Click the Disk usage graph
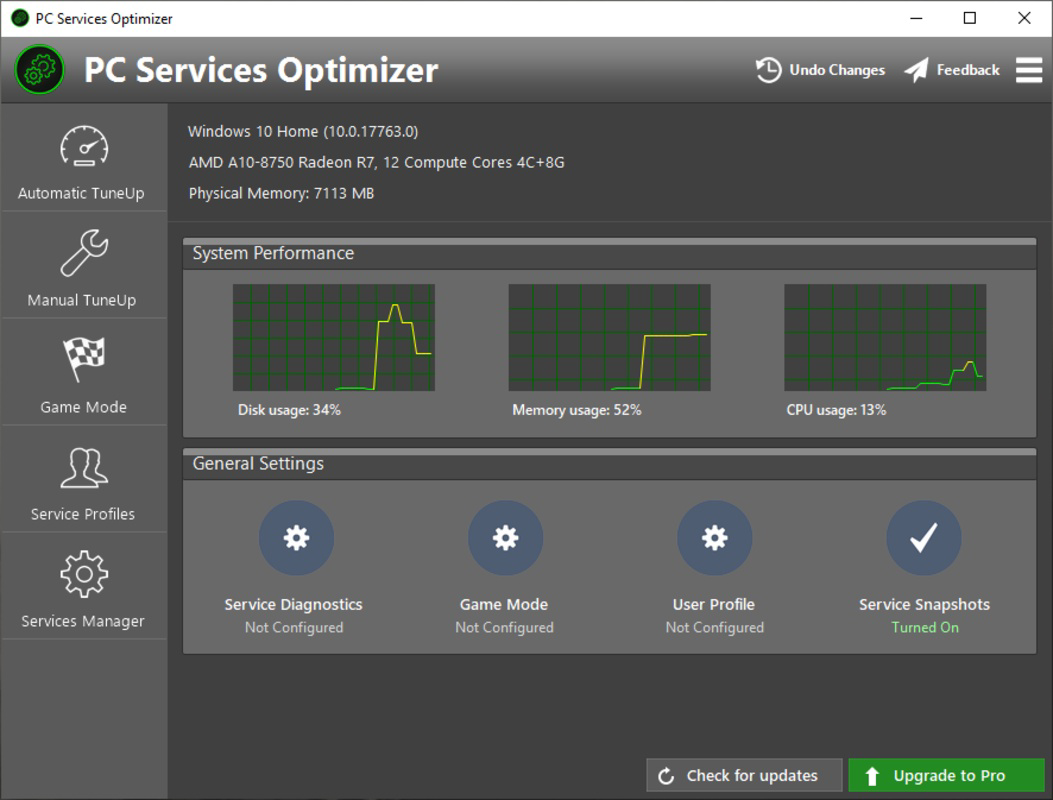Viewport: 1053px width, 800px height. click(x=334, y=337)
